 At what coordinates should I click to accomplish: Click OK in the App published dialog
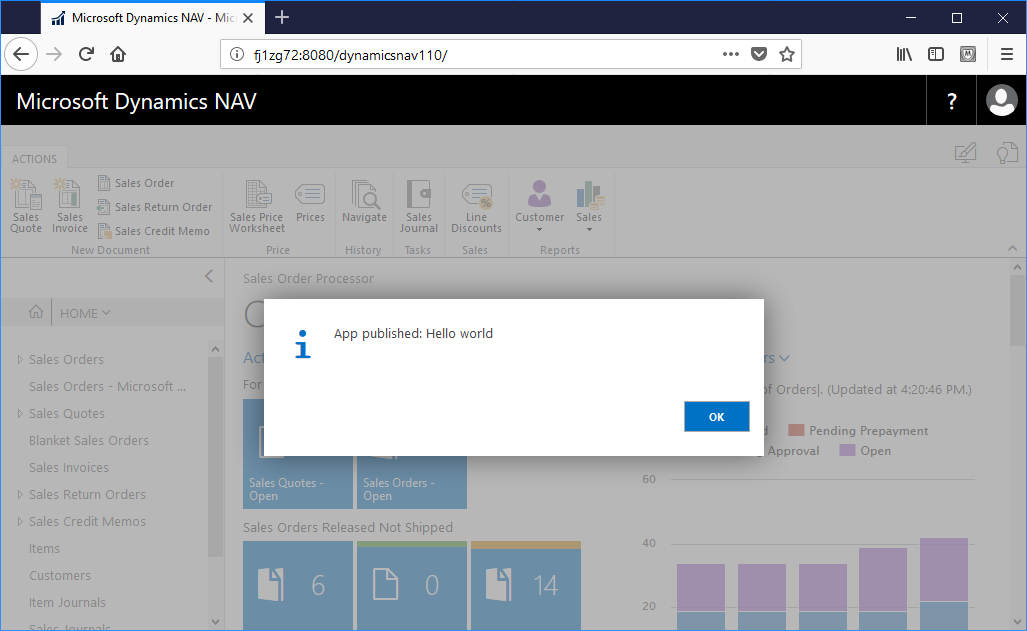click(x=717, y=417)
